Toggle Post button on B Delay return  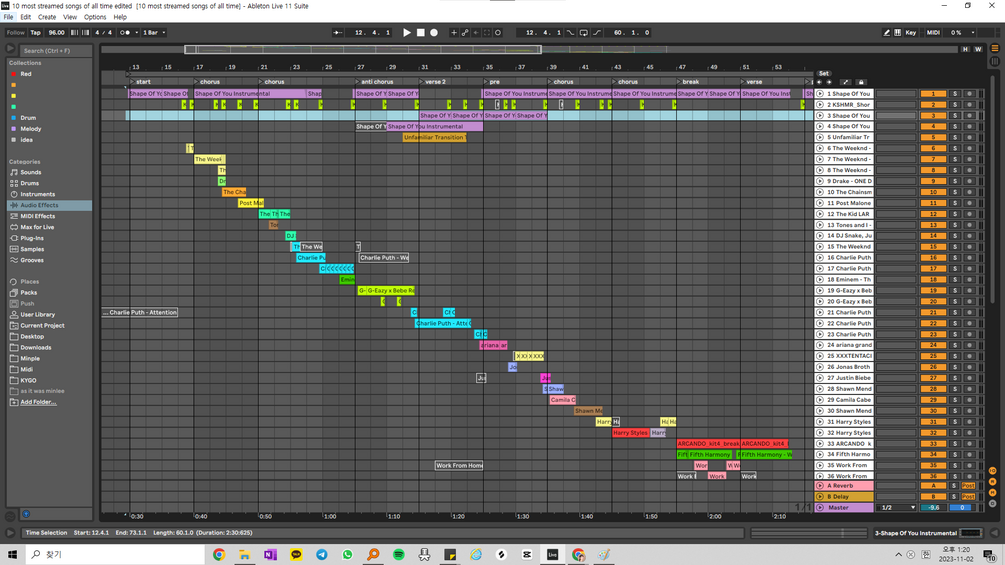tap(968, 496)
